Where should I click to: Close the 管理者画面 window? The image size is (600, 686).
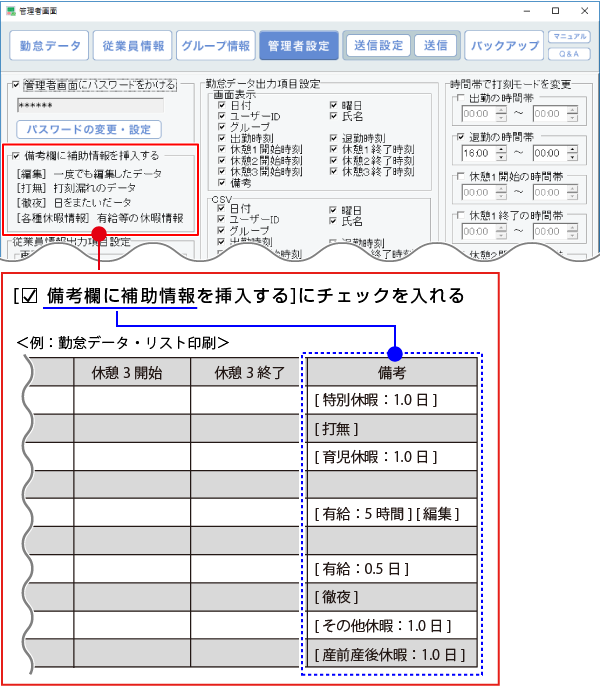click(584, 11)
